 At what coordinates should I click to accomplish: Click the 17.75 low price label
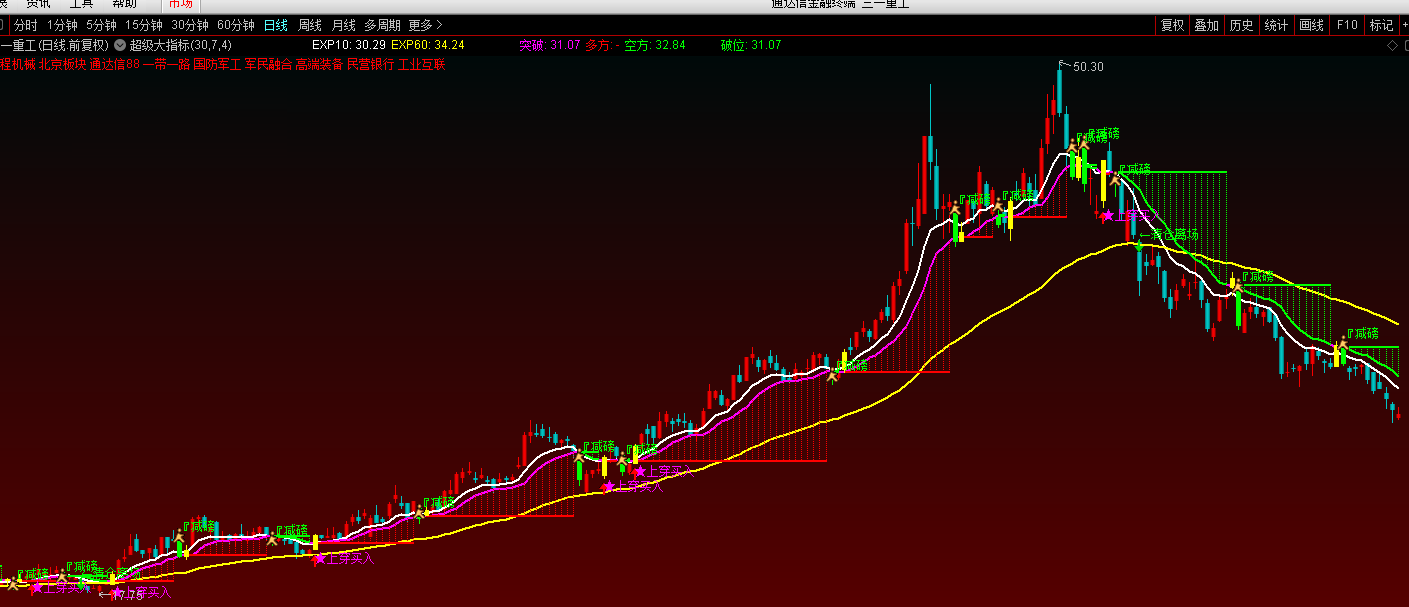tap(127, 596)
